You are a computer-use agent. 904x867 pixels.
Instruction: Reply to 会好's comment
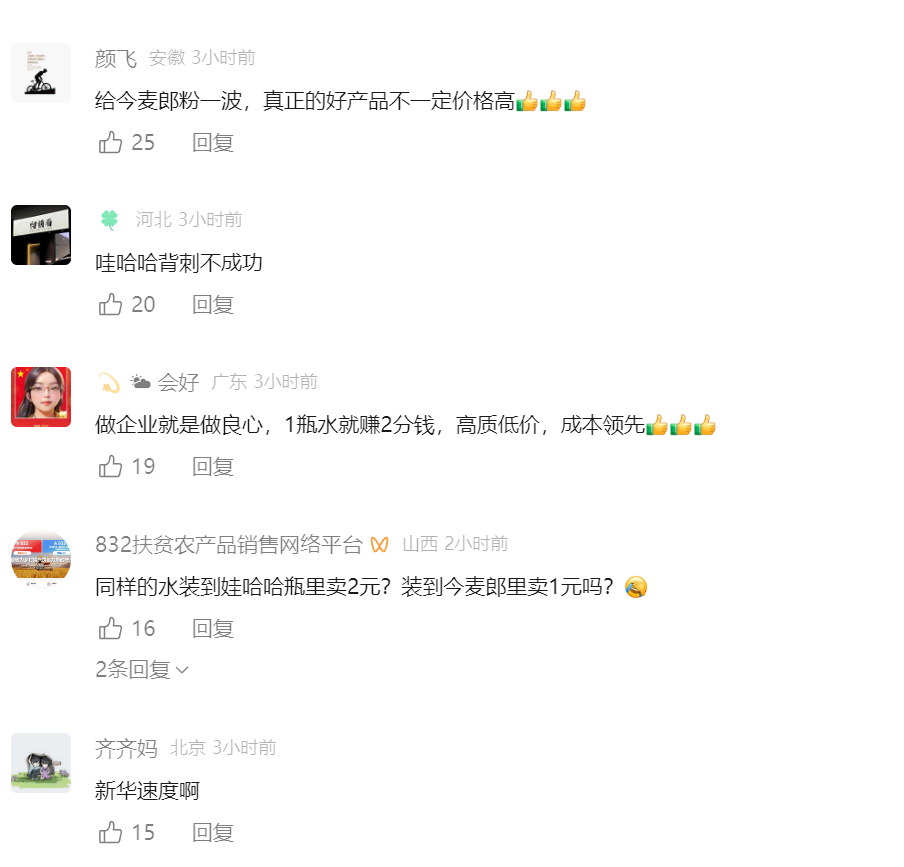[x=213, y=466]
